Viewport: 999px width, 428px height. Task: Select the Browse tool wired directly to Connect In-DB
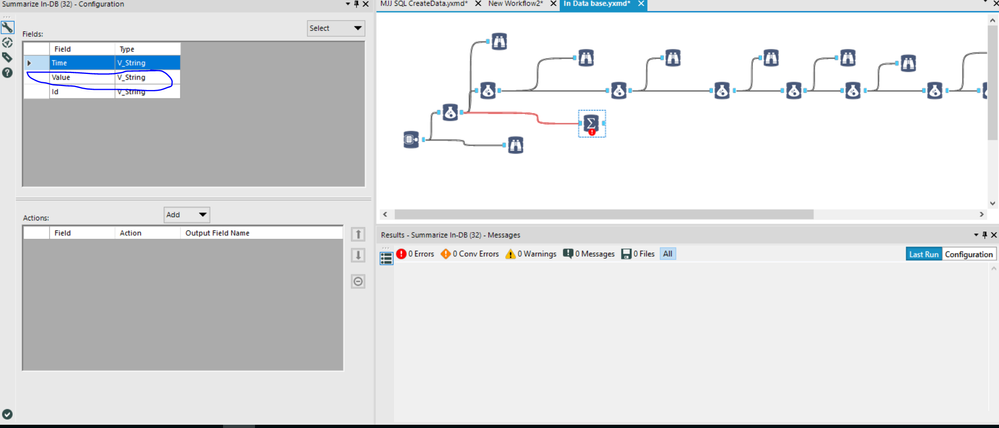pyautogui.click(x=517, y=145)
